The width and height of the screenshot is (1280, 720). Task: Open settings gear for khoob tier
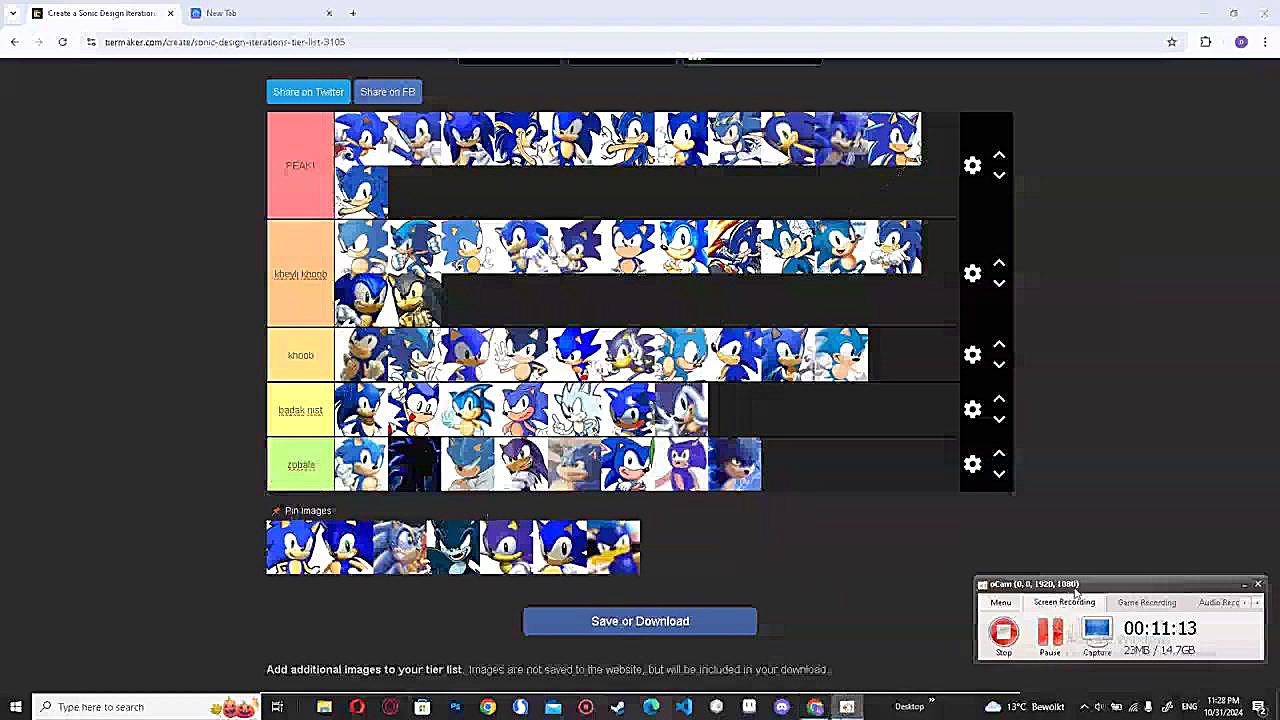972,355
